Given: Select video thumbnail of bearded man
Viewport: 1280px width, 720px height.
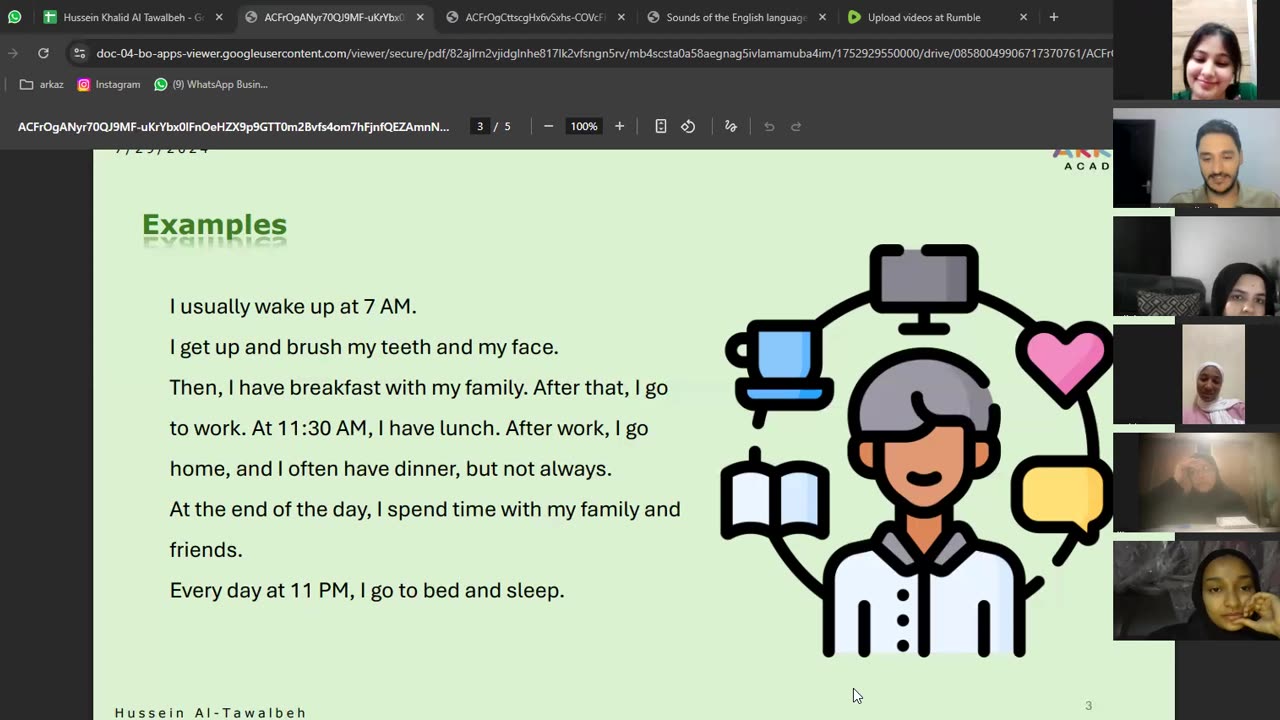Looking at the screenshot, I should [x=1196, y=158].
